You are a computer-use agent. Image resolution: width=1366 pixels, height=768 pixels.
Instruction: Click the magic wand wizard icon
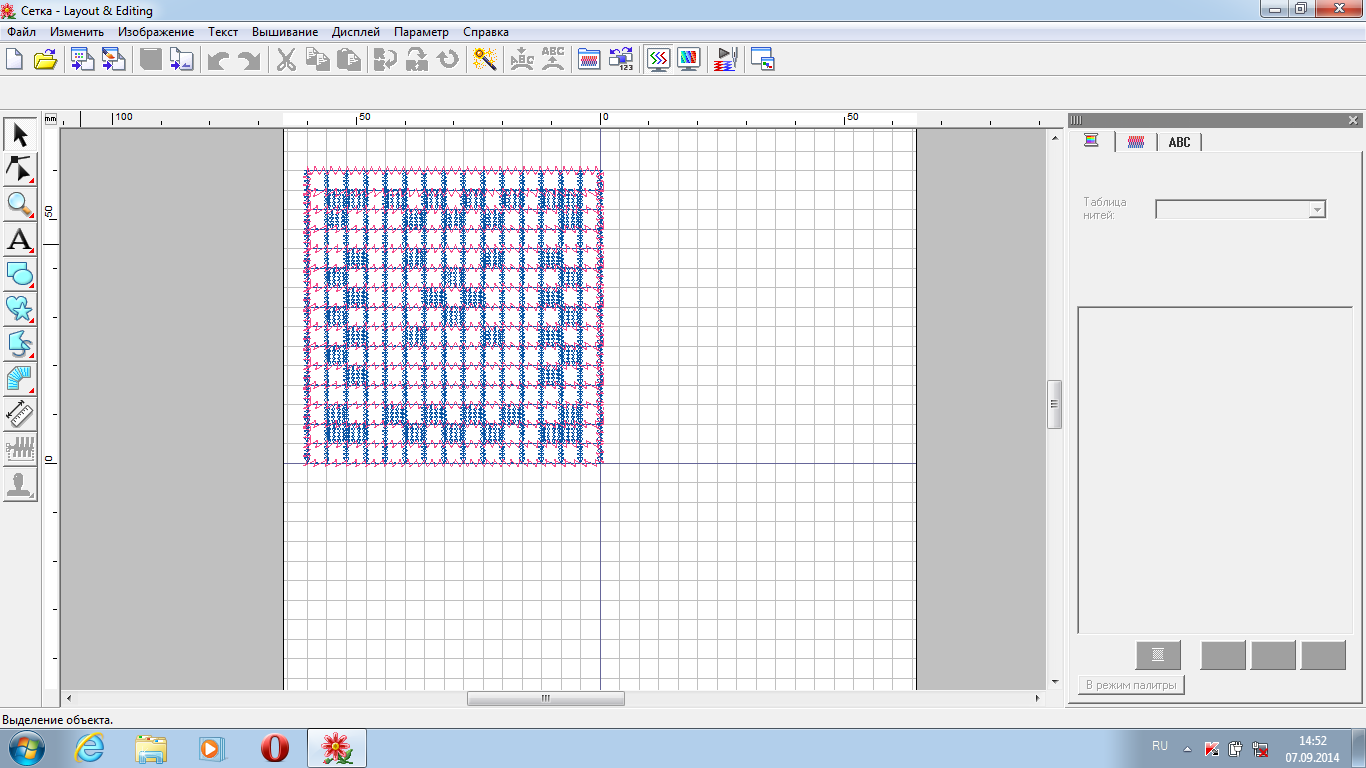485,60
